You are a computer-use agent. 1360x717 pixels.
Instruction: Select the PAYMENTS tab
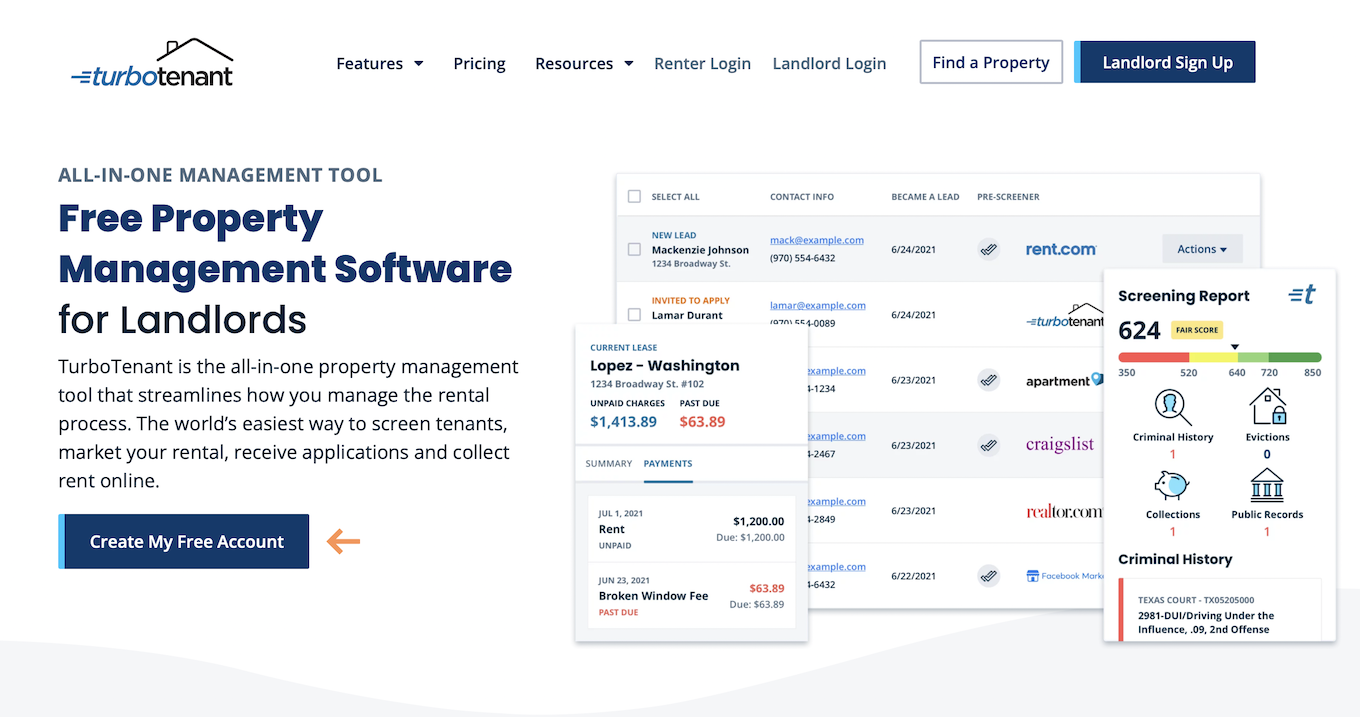tap(668, 463)
